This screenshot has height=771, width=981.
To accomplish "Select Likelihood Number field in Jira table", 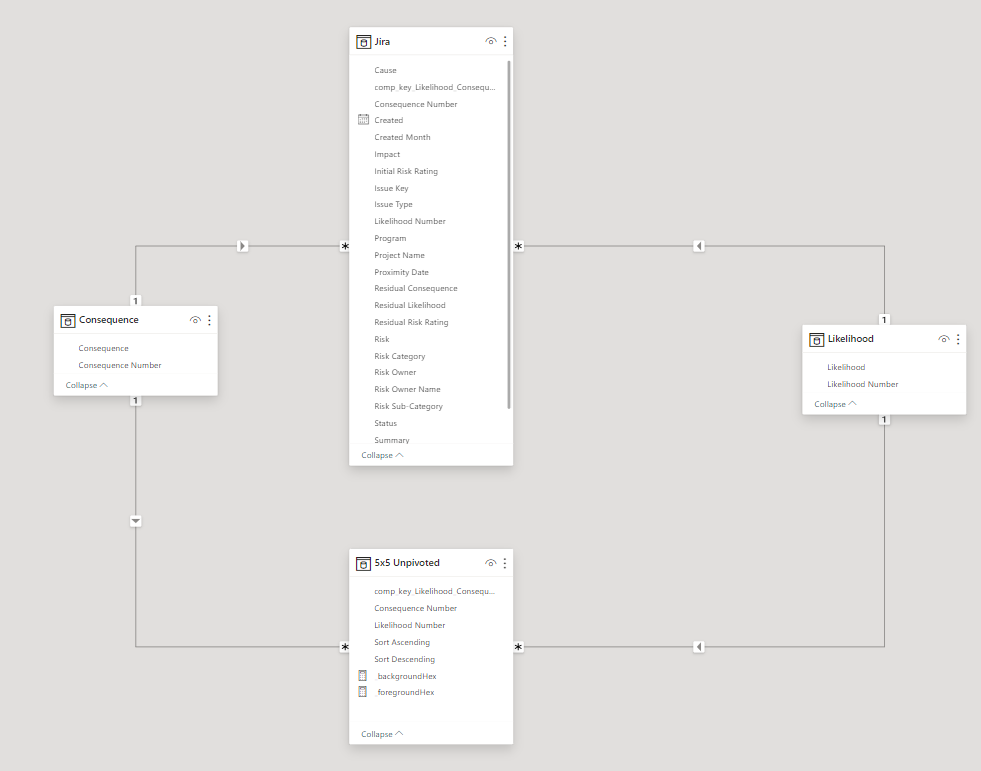I will pos(410,221).
